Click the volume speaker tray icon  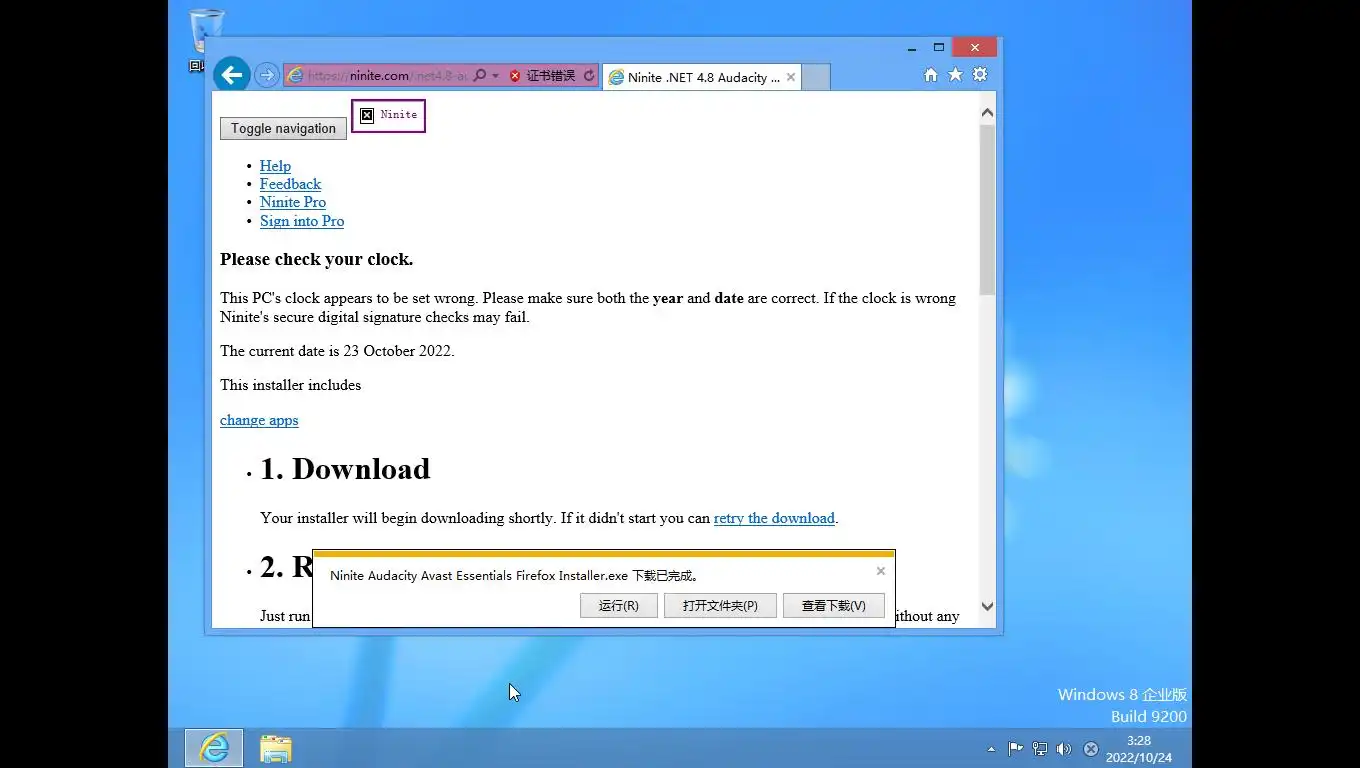1064,749
